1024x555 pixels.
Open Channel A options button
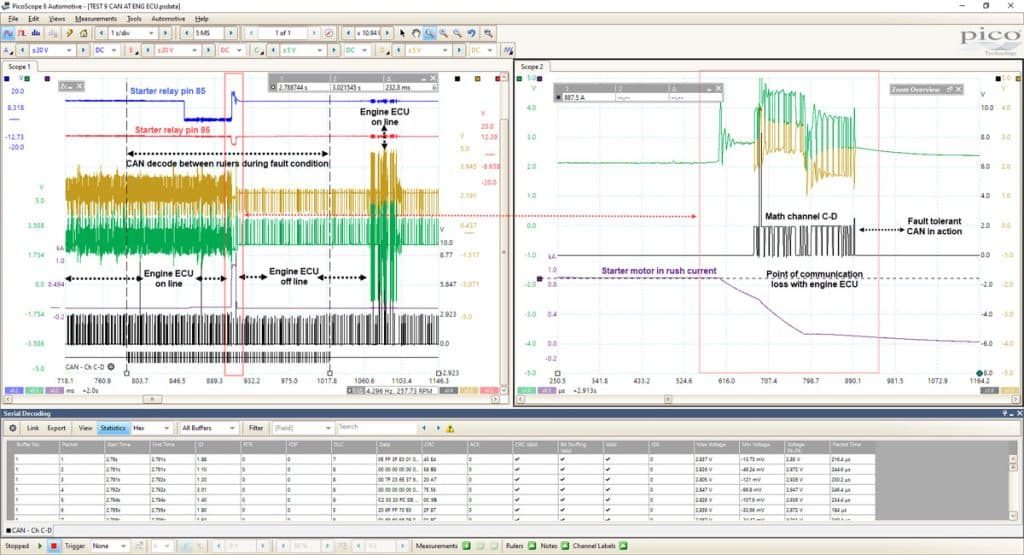[x=8, y=50]
